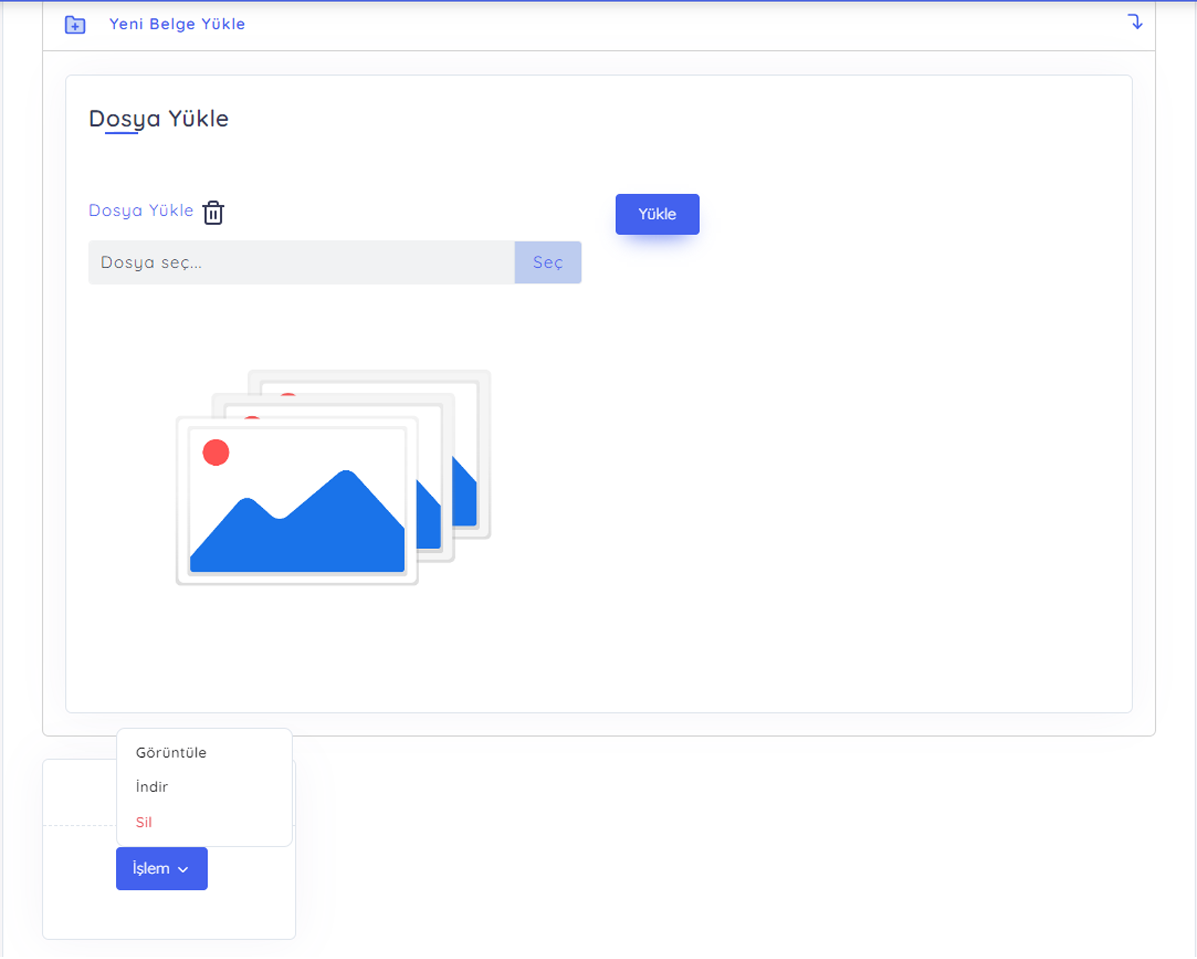Open the İşlem dropdown button
Viewport: 1197px width, 959px height.
click(161, 869)
